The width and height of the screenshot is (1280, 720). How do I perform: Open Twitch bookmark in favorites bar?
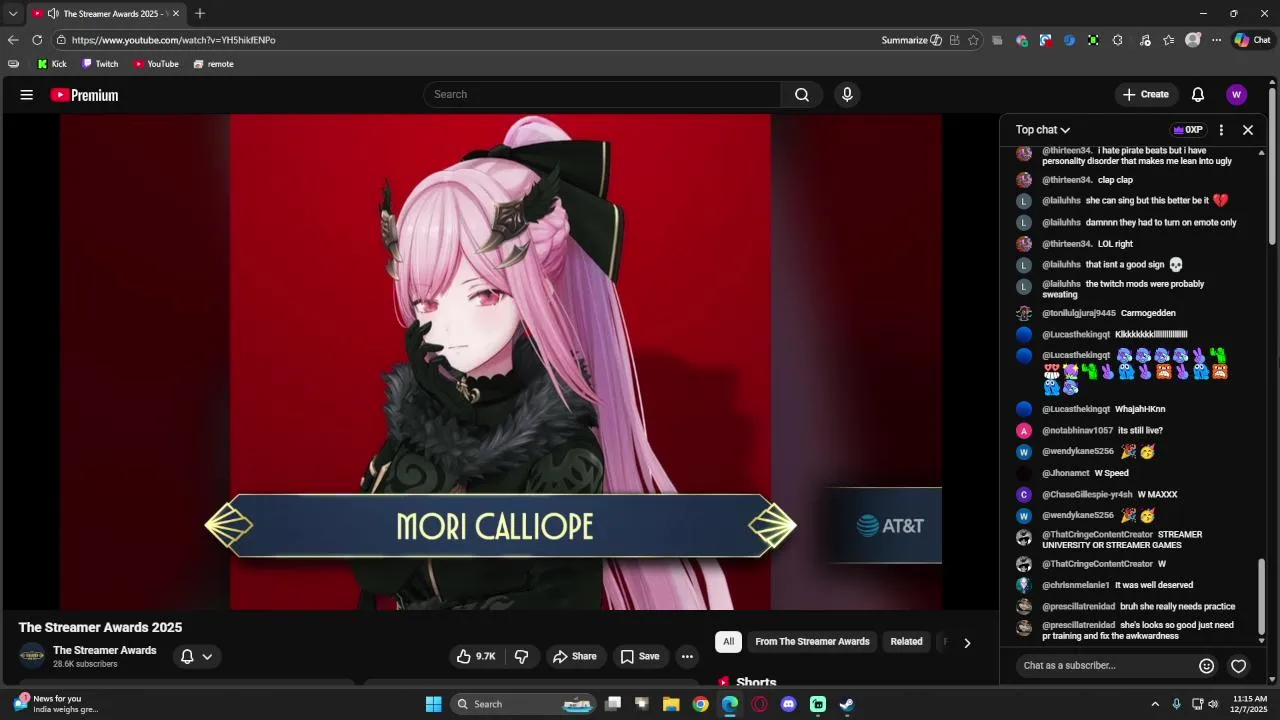tap(100, 64)
